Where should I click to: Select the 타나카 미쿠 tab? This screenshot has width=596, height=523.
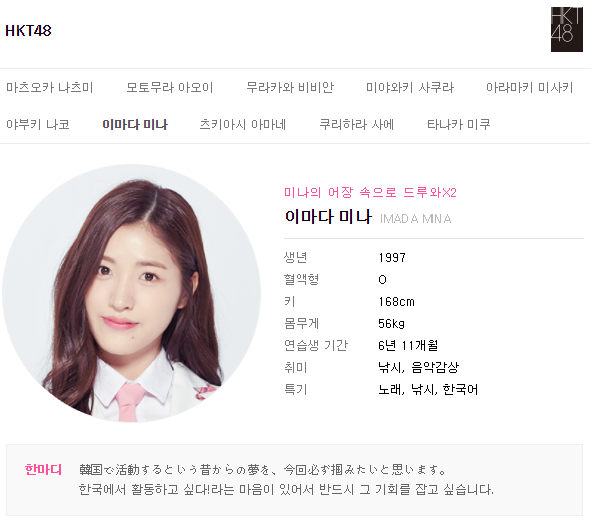pos(459,125)
